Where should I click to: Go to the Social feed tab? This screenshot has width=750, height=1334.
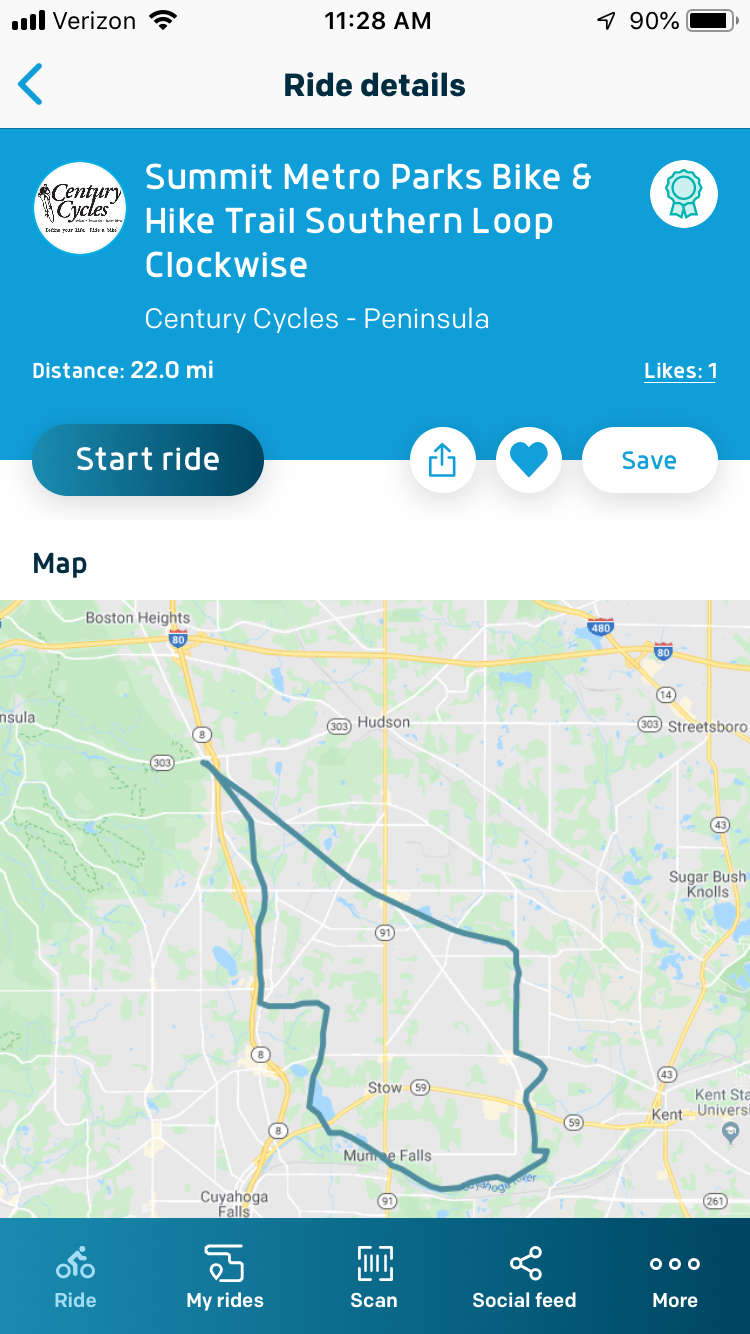click(524, 1277)
